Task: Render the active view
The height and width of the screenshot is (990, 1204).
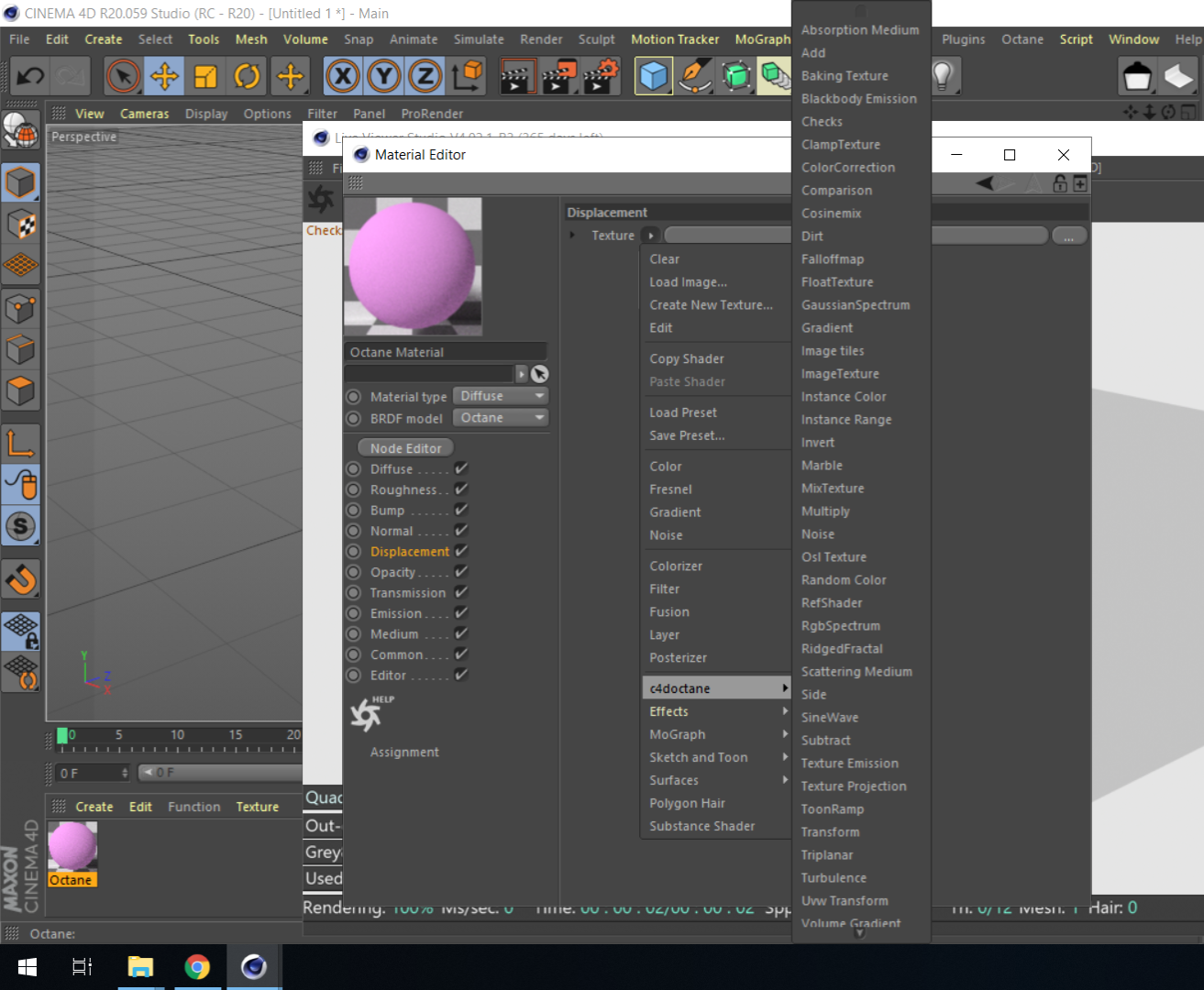Action: coord(517,76)
